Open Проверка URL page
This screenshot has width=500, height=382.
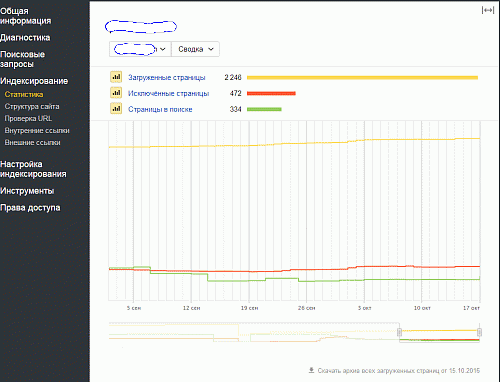(x=28, y=118)
